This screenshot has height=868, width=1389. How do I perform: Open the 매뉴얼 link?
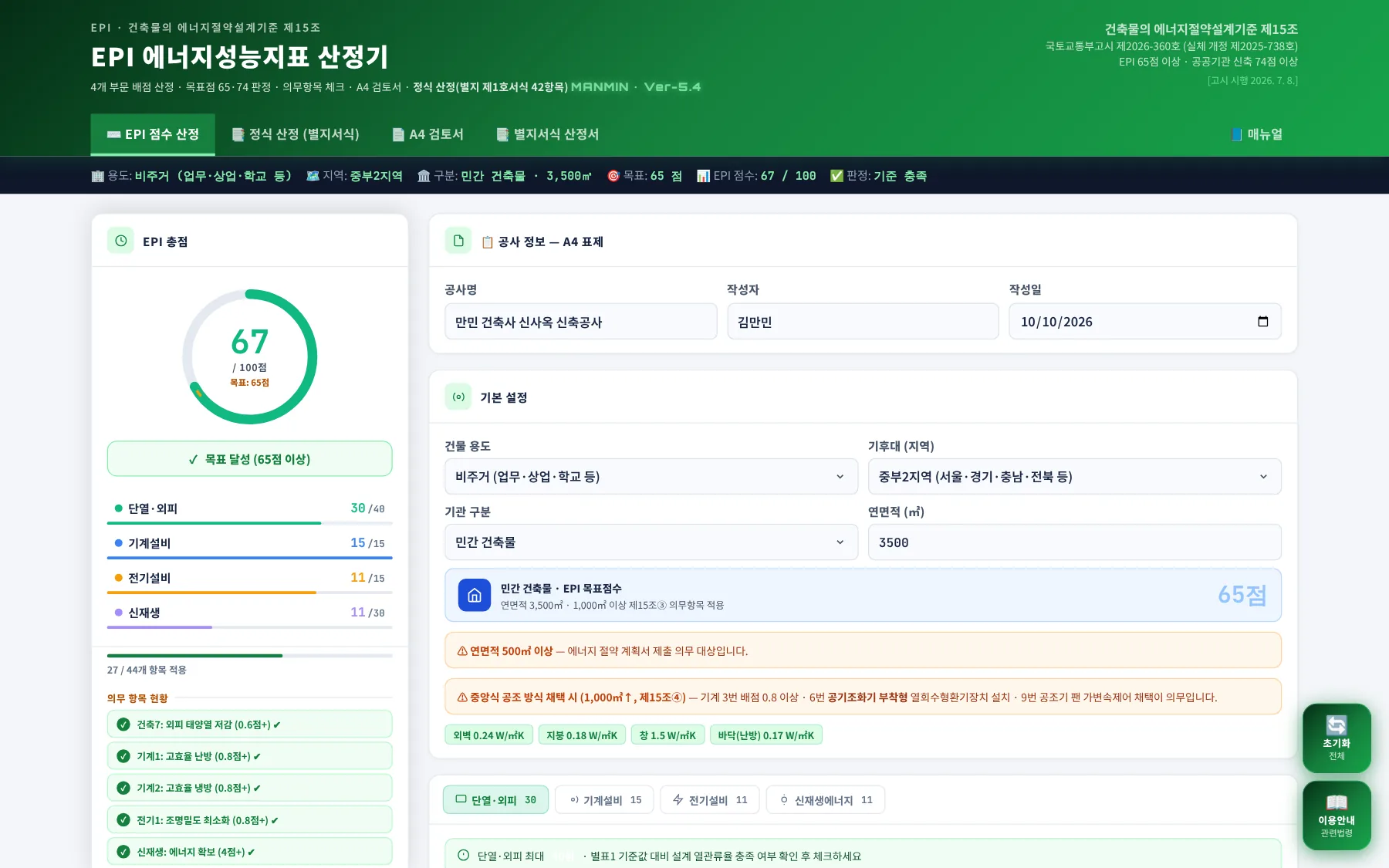coord(1257,134)
